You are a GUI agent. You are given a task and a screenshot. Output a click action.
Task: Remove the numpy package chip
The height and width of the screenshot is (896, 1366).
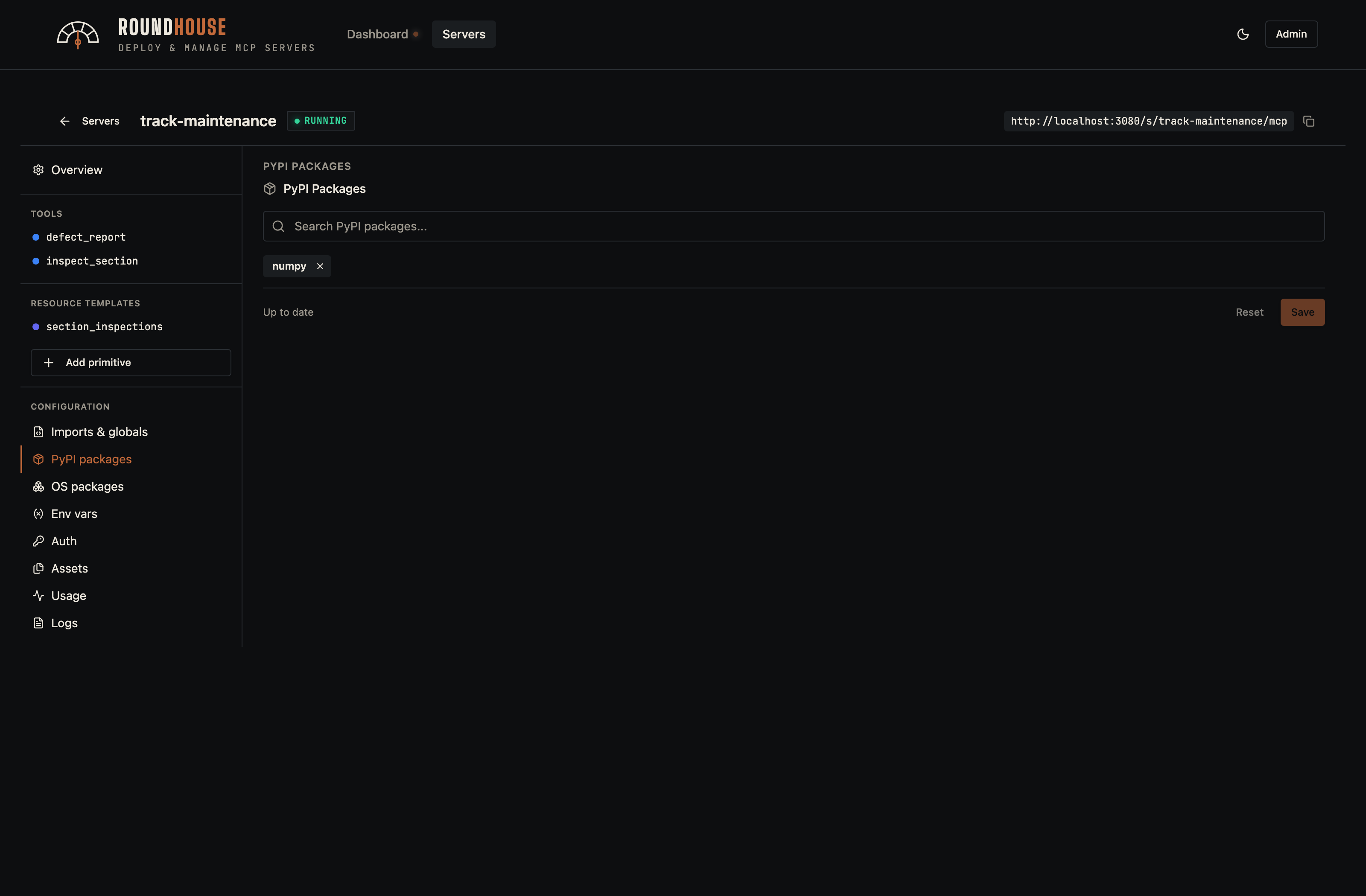tap(320, 266)
